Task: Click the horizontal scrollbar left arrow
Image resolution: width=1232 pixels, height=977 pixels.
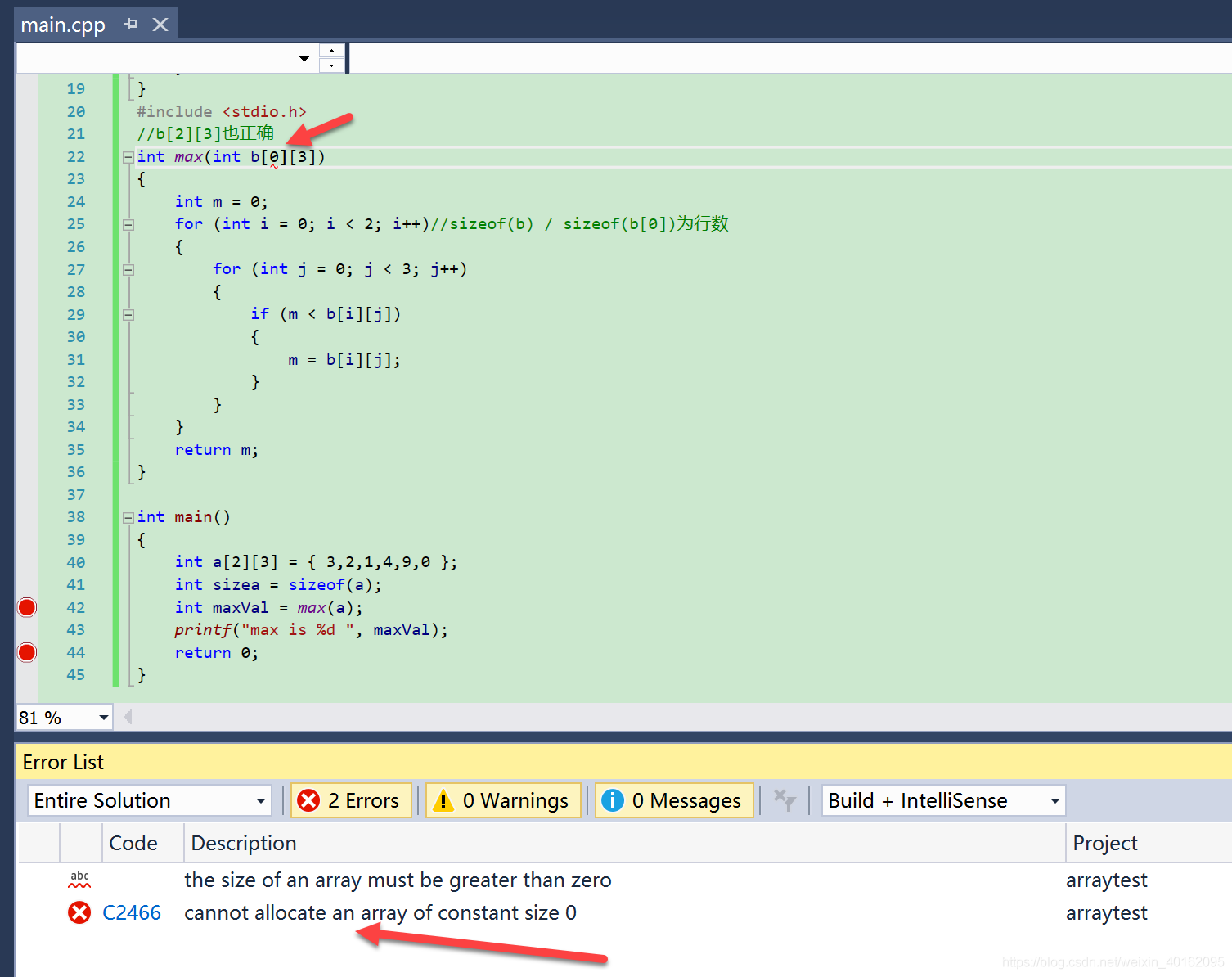Action: coord(128,718)
